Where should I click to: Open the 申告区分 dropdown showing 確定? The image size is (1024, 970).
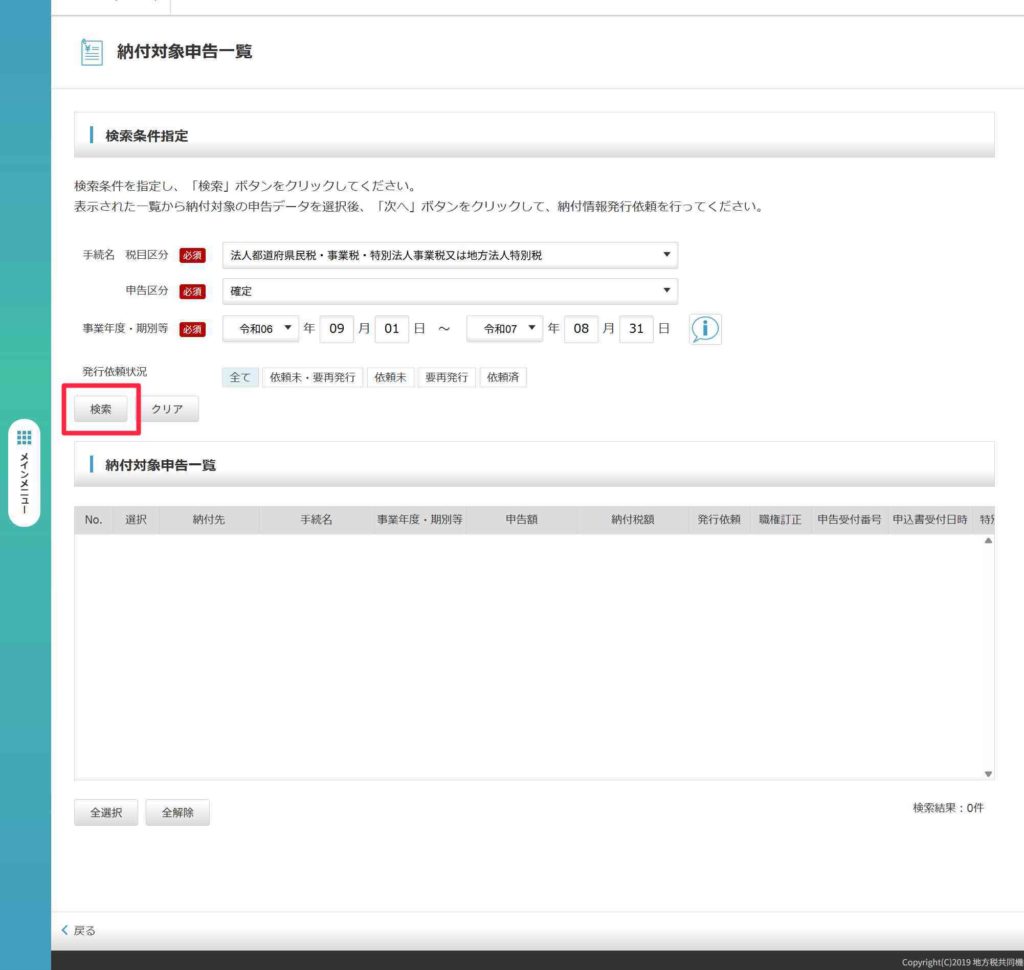coord(449,291)
